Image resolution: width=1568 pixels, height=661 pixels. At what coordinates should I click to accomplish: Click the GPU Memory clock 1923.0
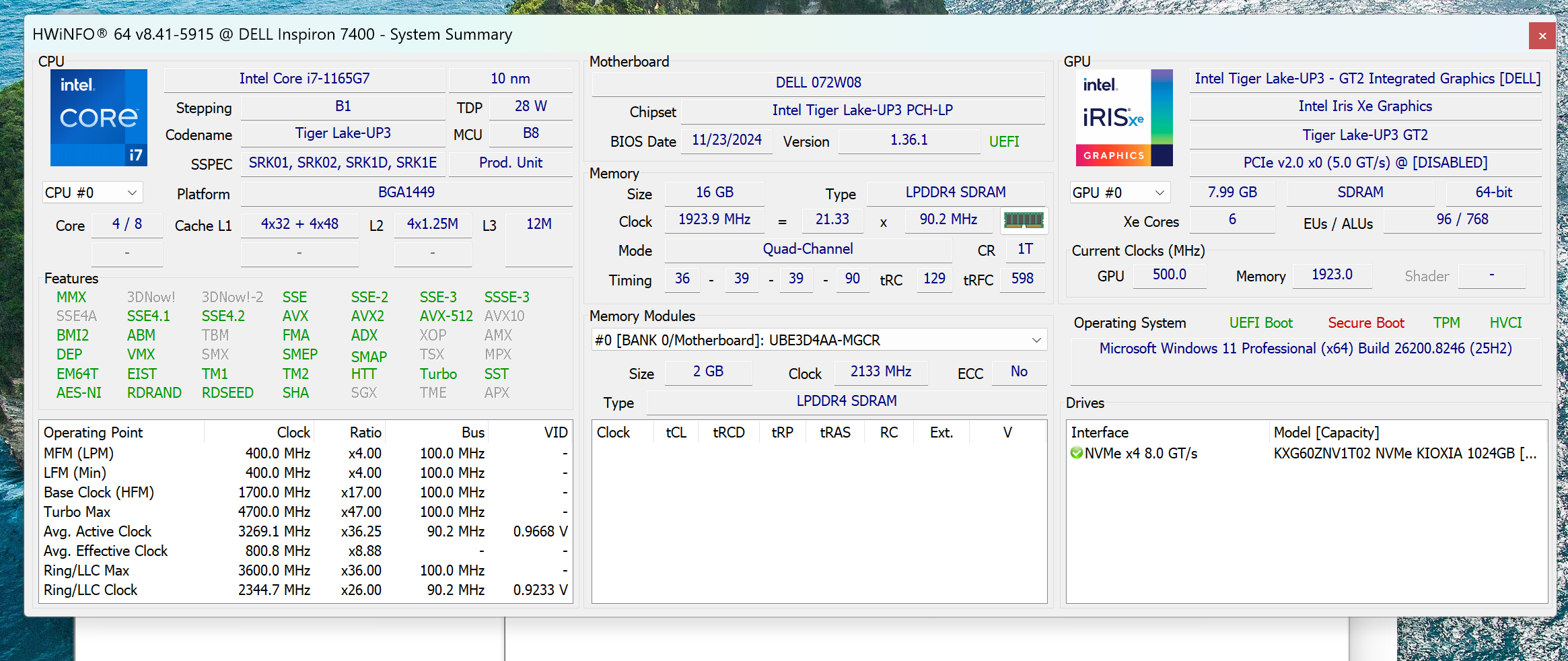[x=1332, y=275]
